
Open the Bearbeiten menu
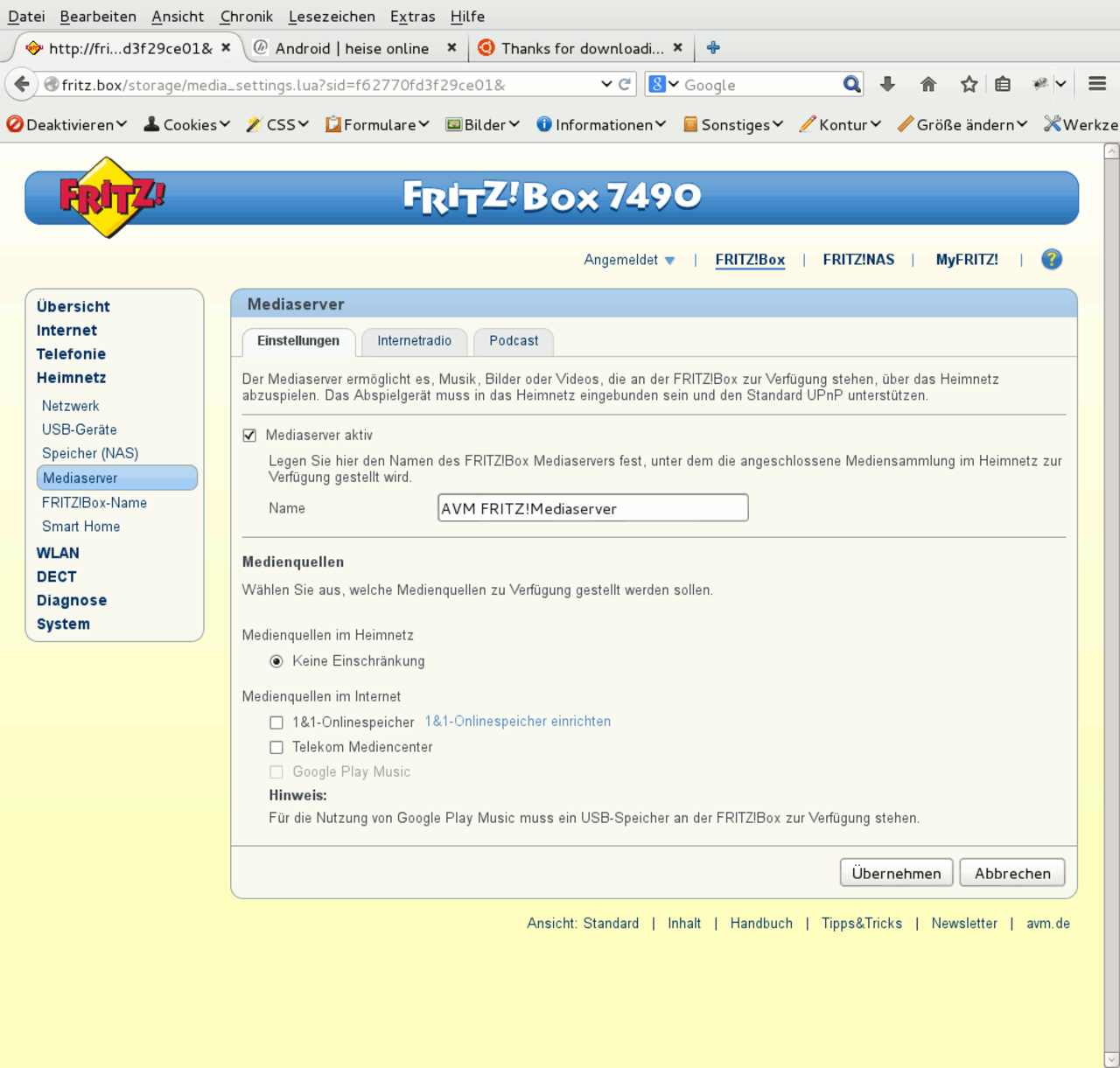pos(98,16)
